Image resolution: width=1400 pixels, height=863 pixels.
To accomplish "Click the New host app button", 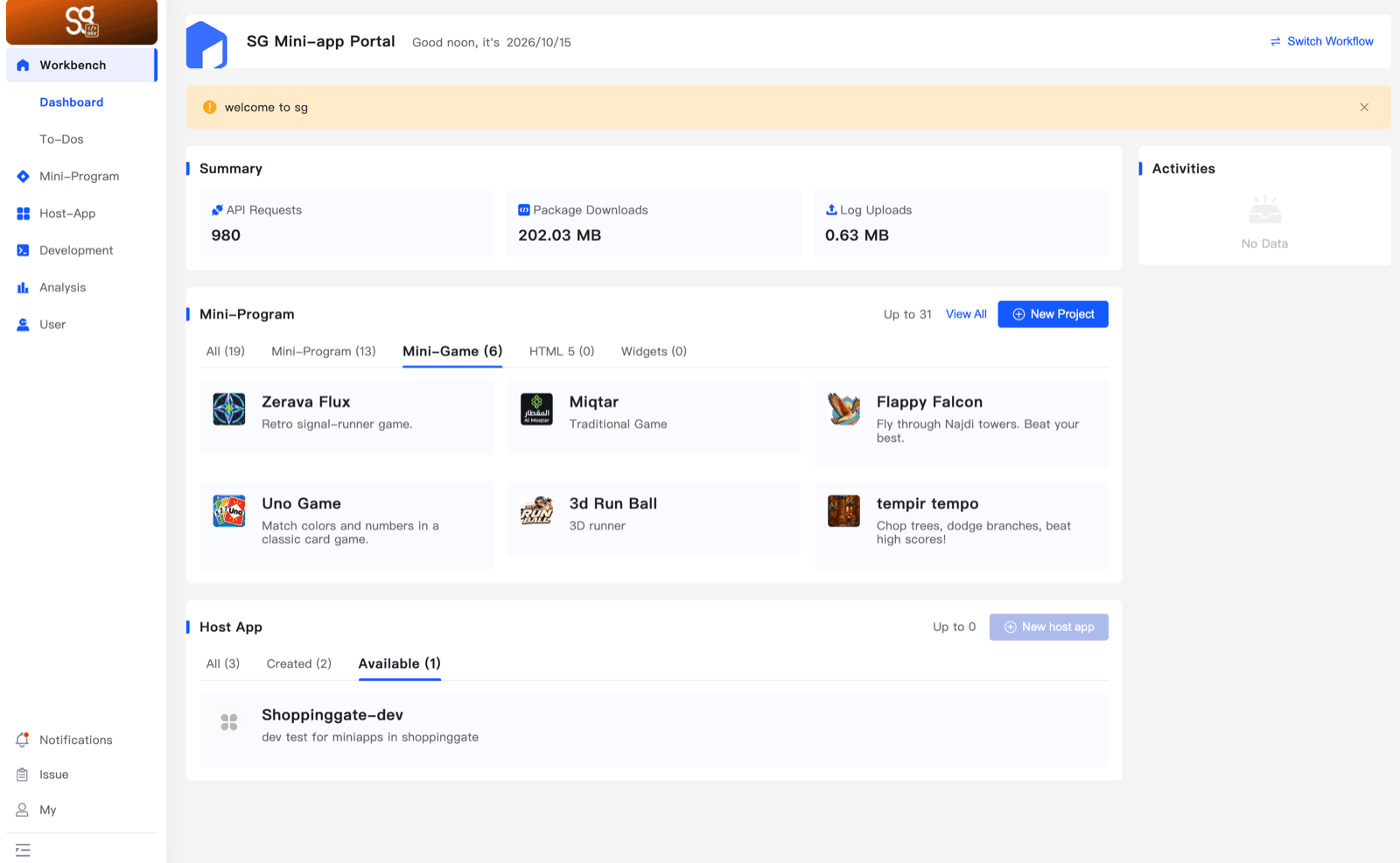I will (1048, 627).
